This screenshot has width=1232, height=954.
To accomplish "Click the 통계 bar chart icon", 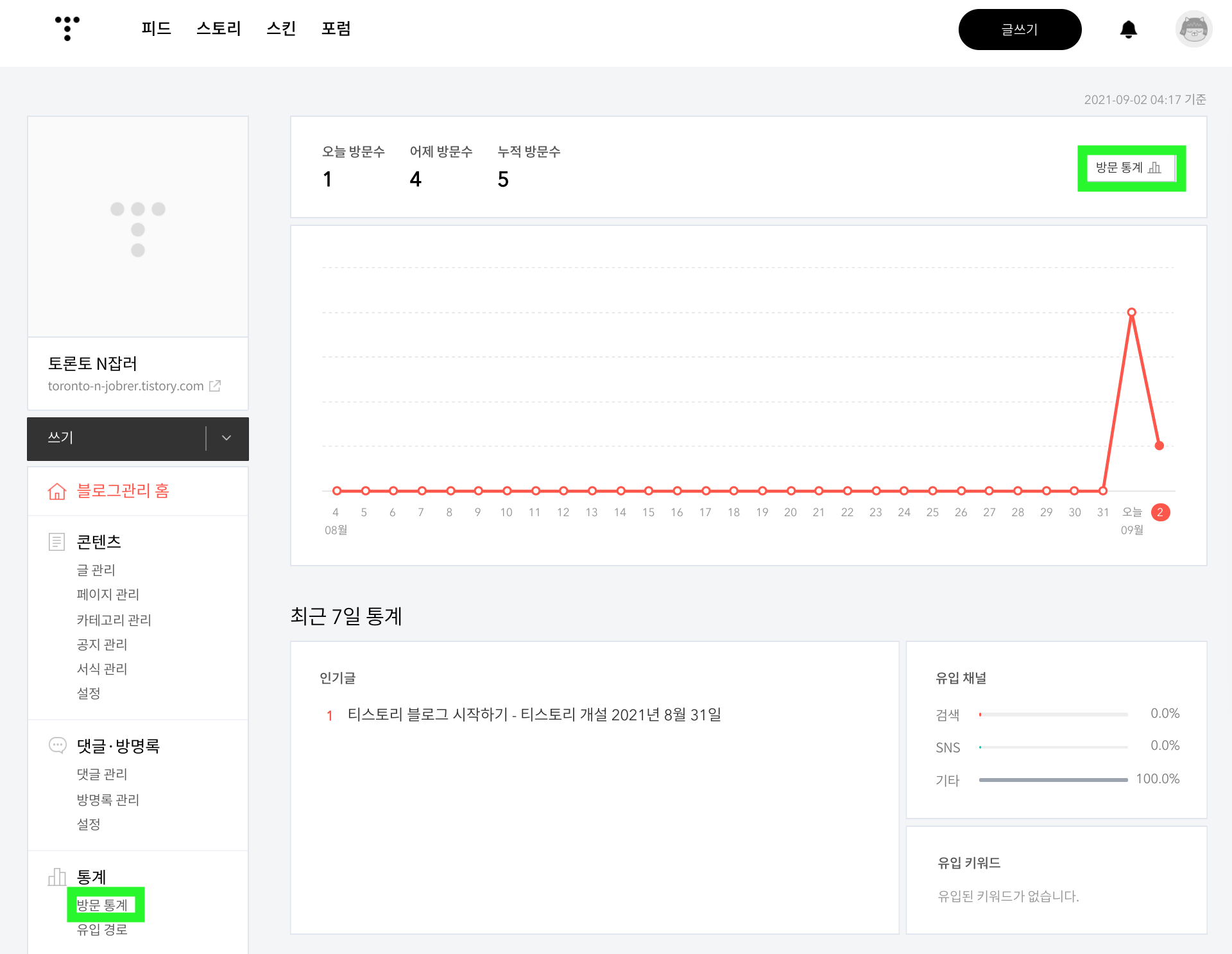I will 57,877.
